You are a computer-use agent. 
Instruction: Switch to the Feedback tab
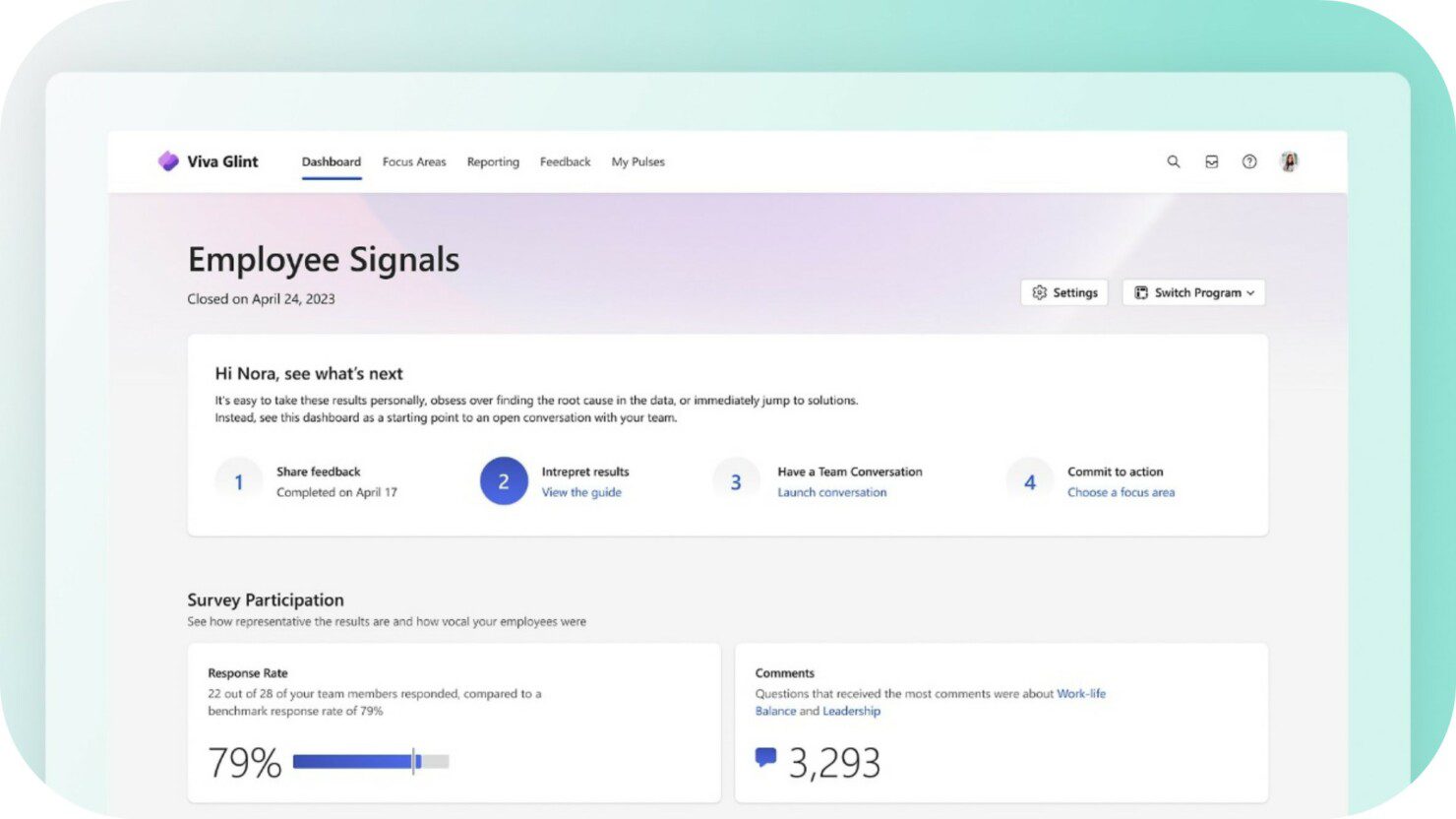point(565,161)
